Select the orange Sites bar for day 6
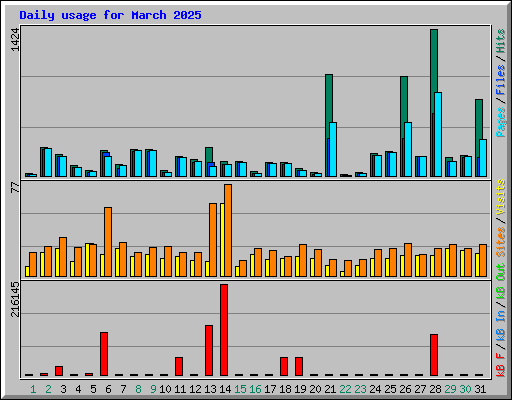 (108, 242)
